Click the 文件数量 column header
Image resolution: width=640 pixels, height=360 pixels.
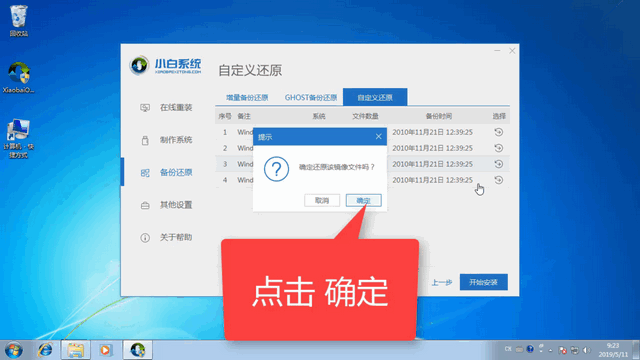tap(365, 116)
